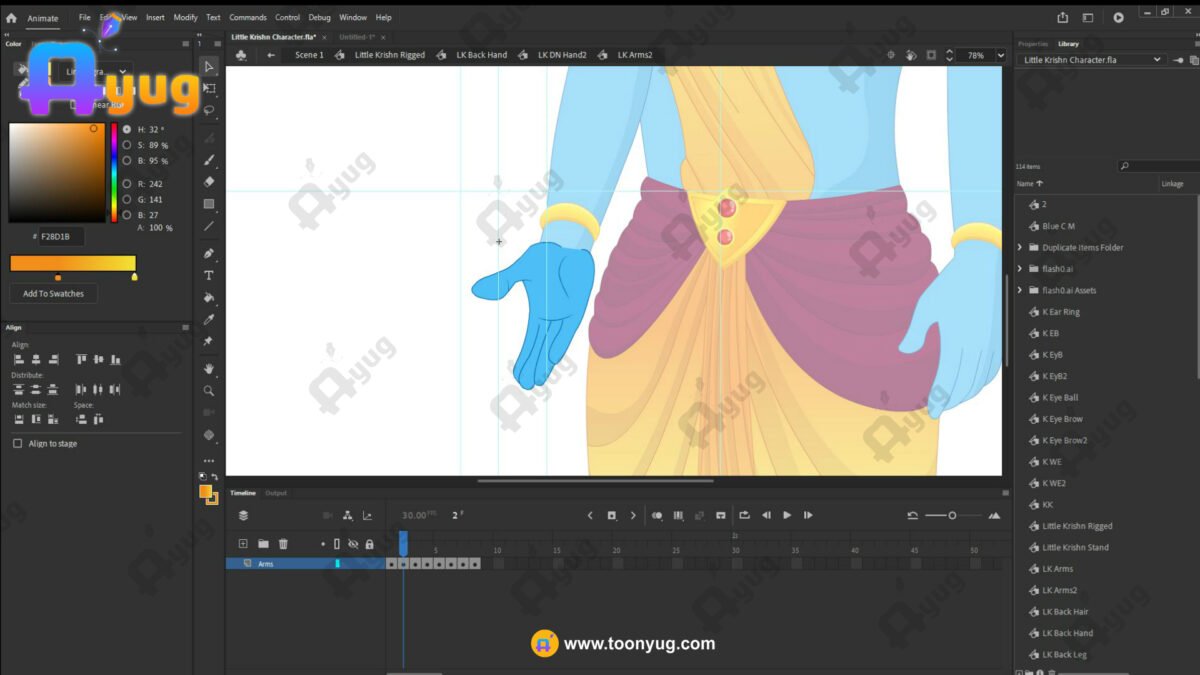Step forward one frame
The height and width of the screenshot is (675, 1200).
(x=808, y=516)
